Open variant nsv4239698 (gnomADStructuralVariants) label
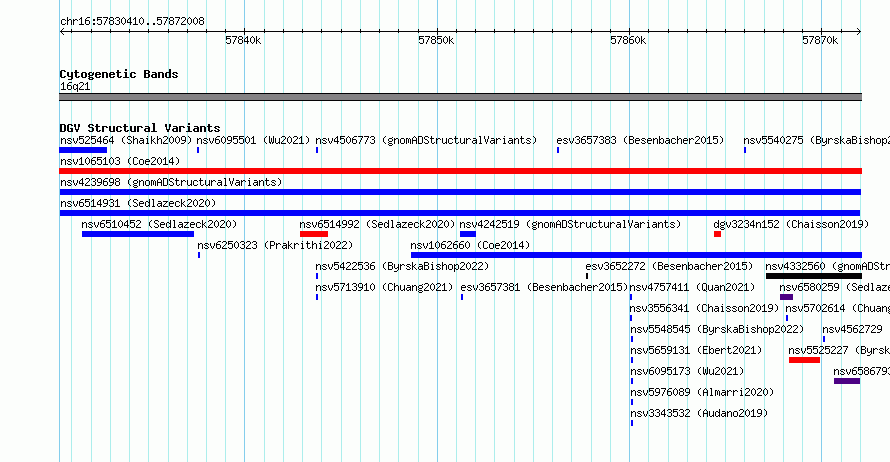This screenshot has width=890, height=462. coord(171,182)
